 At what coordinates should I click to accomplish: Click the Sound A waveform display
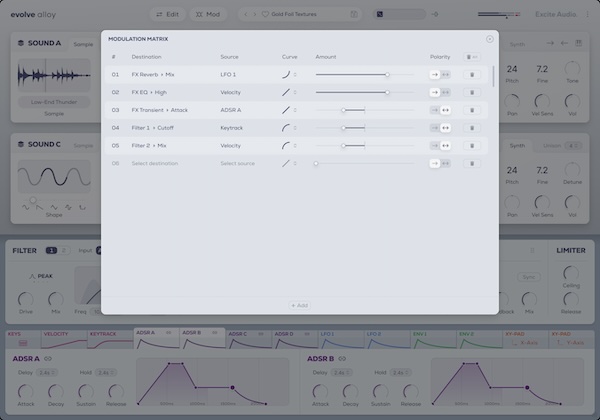click(x=54, y=75)
